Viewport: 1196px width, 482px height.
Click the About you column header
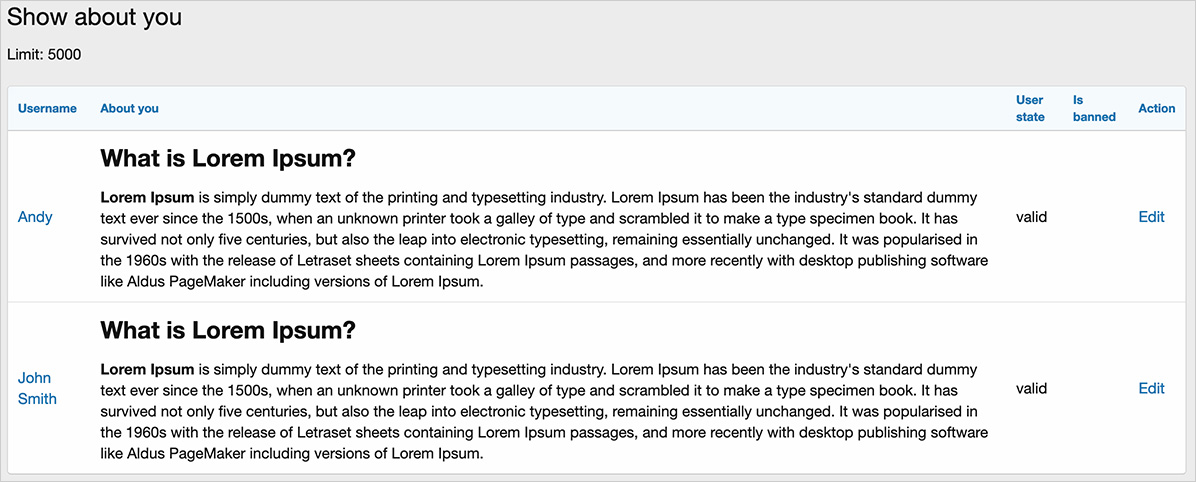129,108
